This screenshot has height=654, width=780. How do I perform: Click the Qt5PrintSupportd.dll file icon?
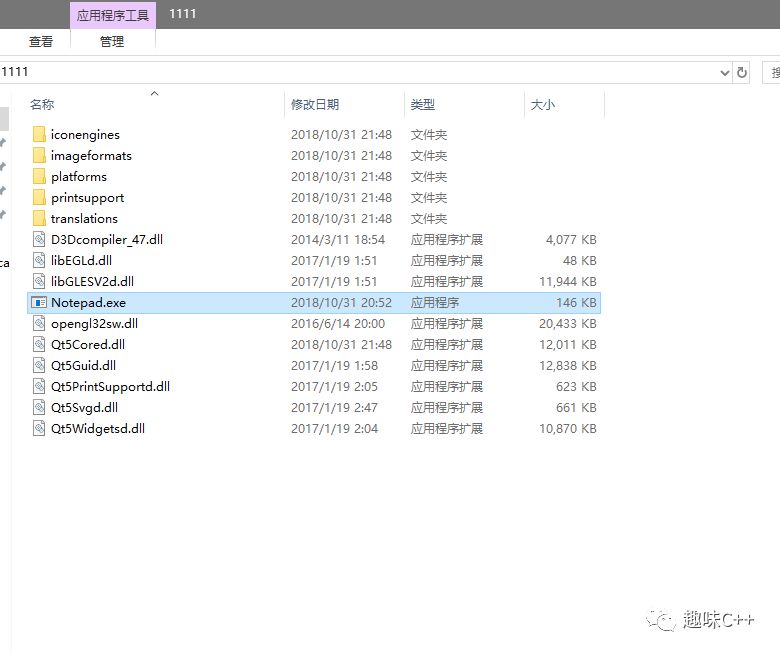pos(39,386)
